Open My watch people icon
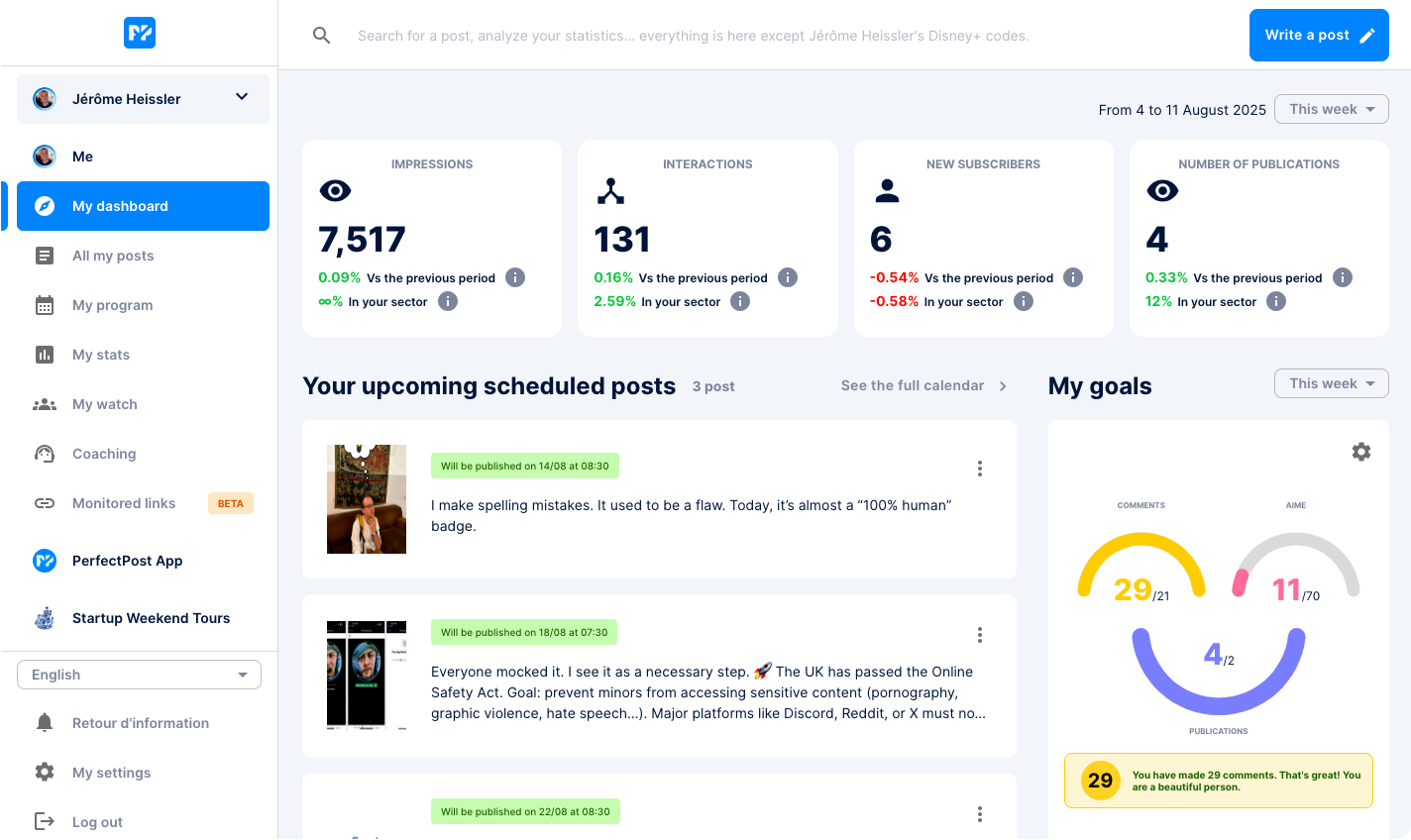 (45, 404)
